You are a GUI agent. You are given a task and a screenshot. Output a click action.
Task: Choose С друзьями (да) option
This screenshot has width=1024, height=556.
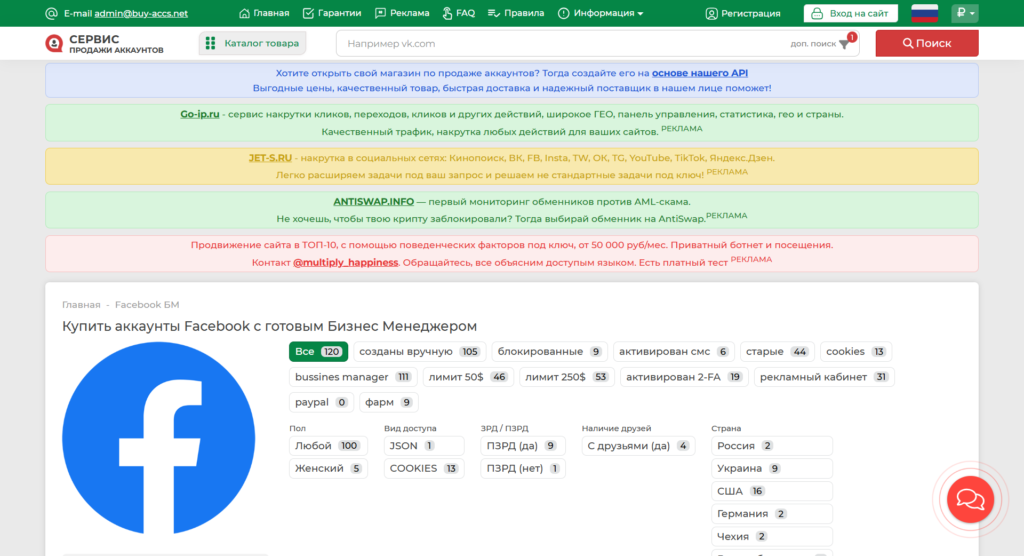click(638, 446)
